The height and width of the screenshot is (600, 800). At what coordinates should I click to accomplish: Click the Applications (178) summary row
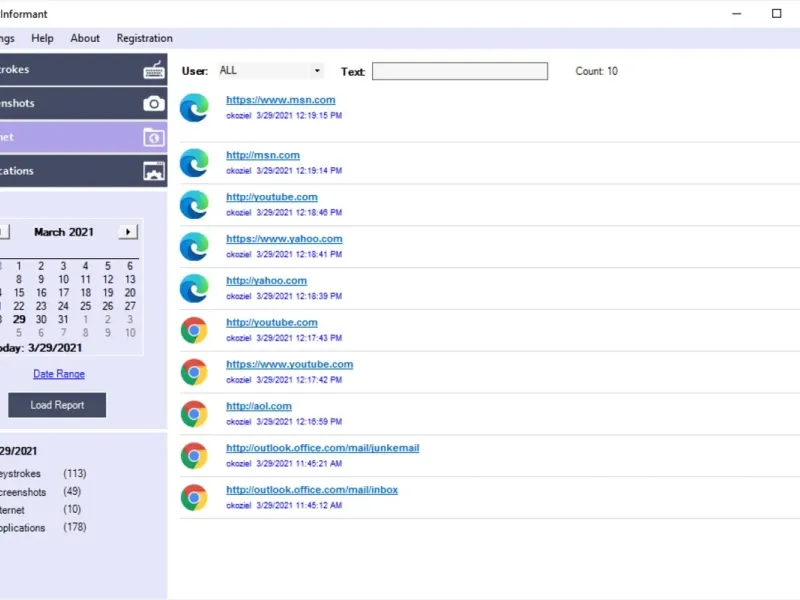[x=43, y=528]
